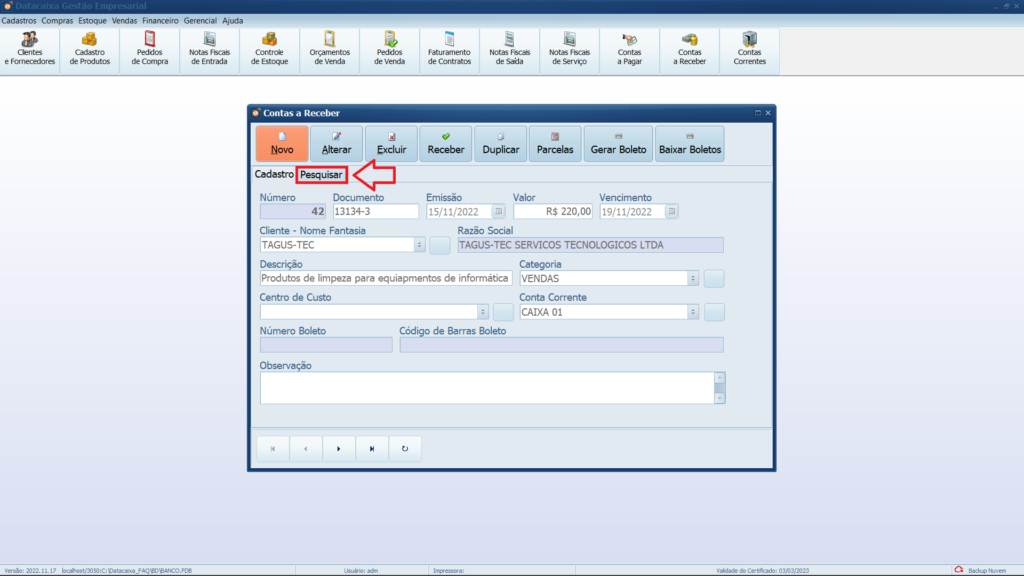
Task: Expand the Conta Corrente dropdown showing CAIXA 01
Action: (x=692, y=312)
